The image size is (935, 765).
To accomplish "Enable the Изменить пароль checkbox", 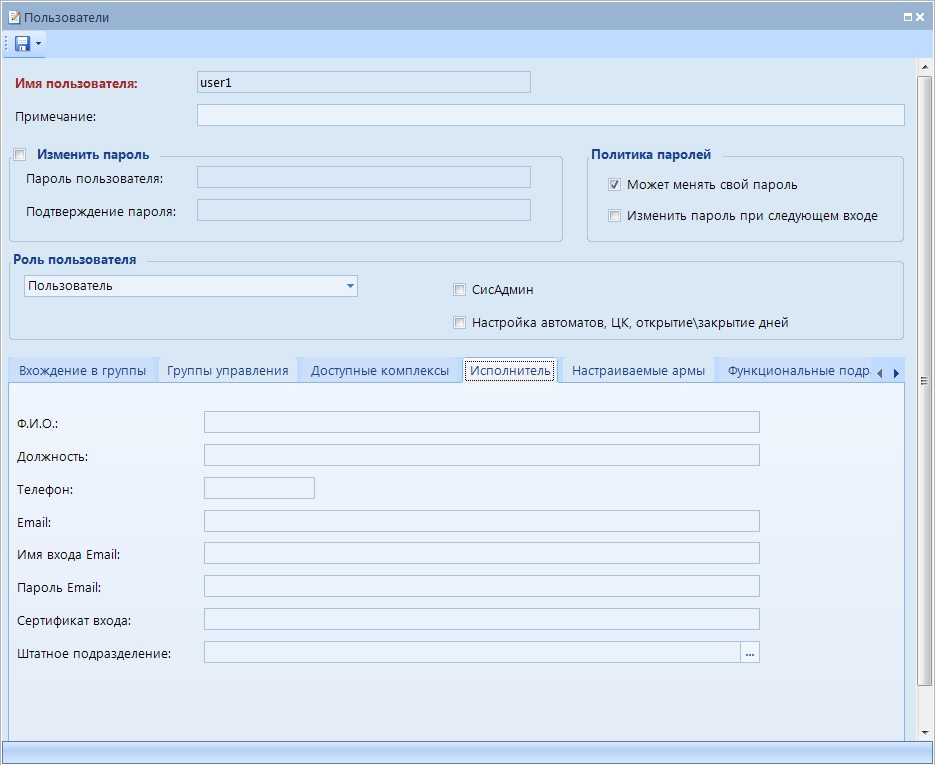I will 20,155.
